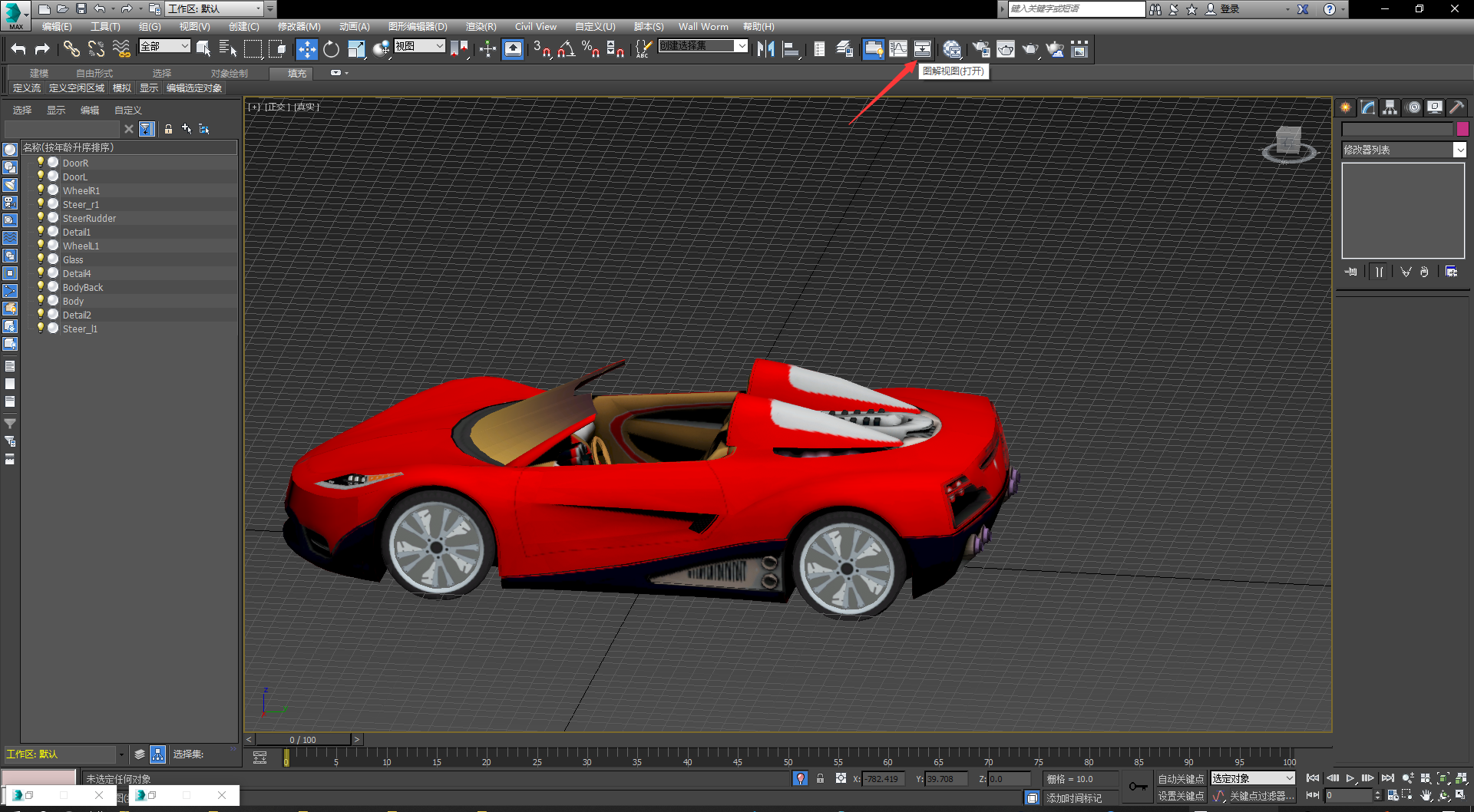Click the Mirror tool icon
This screenshot has width=1474, height=812.
(765, 49)
